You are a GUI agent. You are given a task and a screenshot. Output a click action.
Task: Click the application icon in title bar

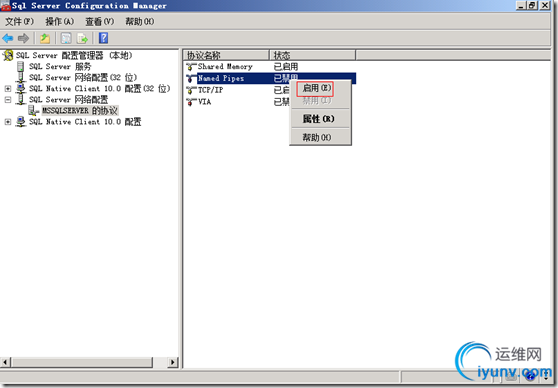pyautogui.click(x=6, y=6)
